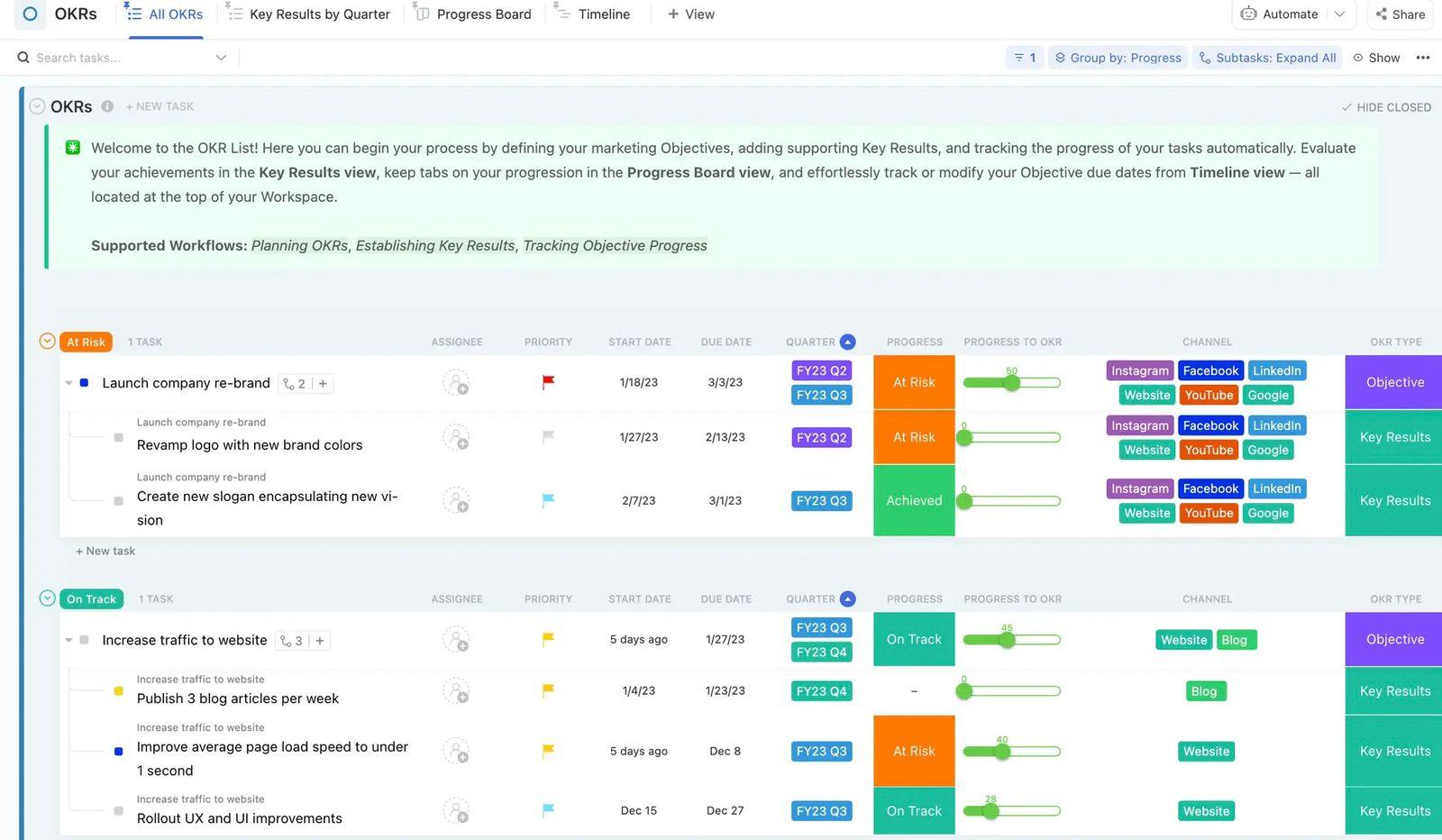Assign a person to Increase traffic to website
Image resolution: width=1442 pixels, height=840 pixels.
pos(456,640)
